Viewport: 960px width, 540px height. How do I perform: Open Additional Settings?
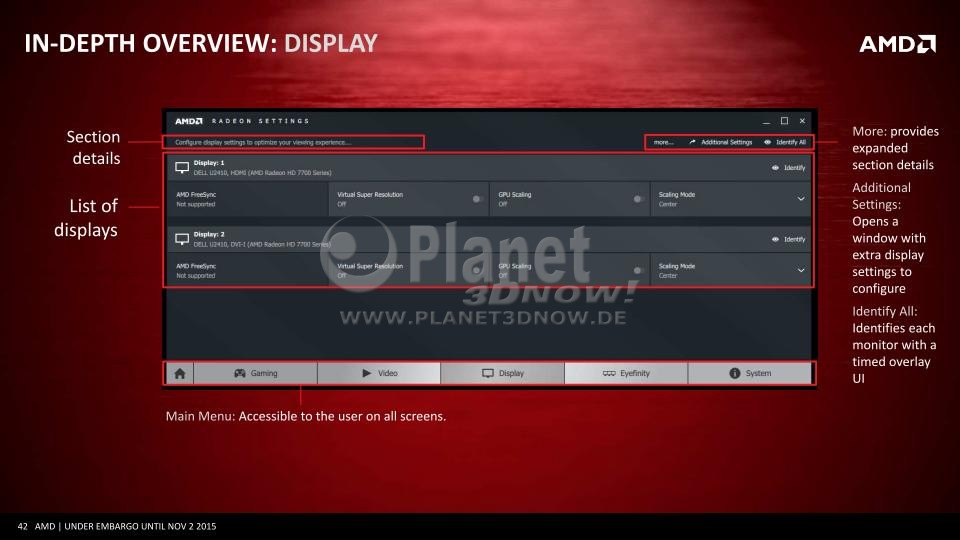point(721,142)
